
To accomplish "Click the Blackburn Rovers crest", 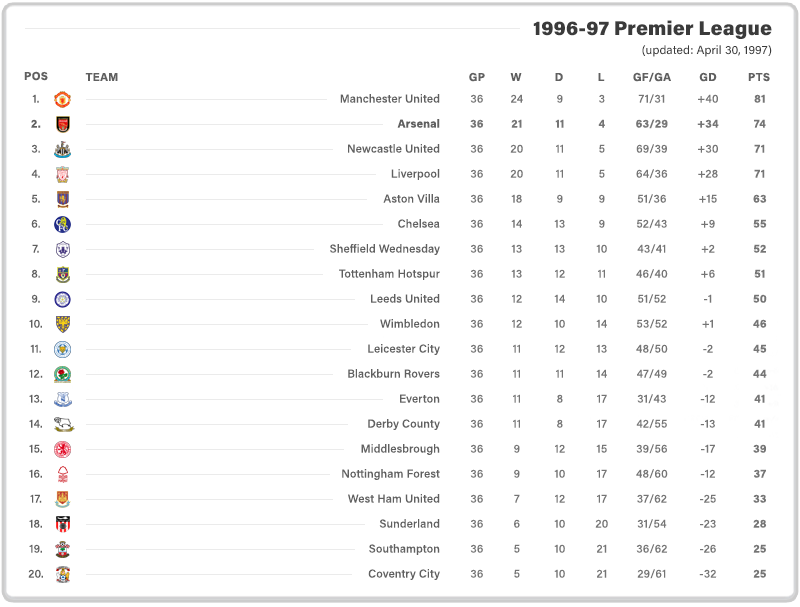I will coord(62,374).
